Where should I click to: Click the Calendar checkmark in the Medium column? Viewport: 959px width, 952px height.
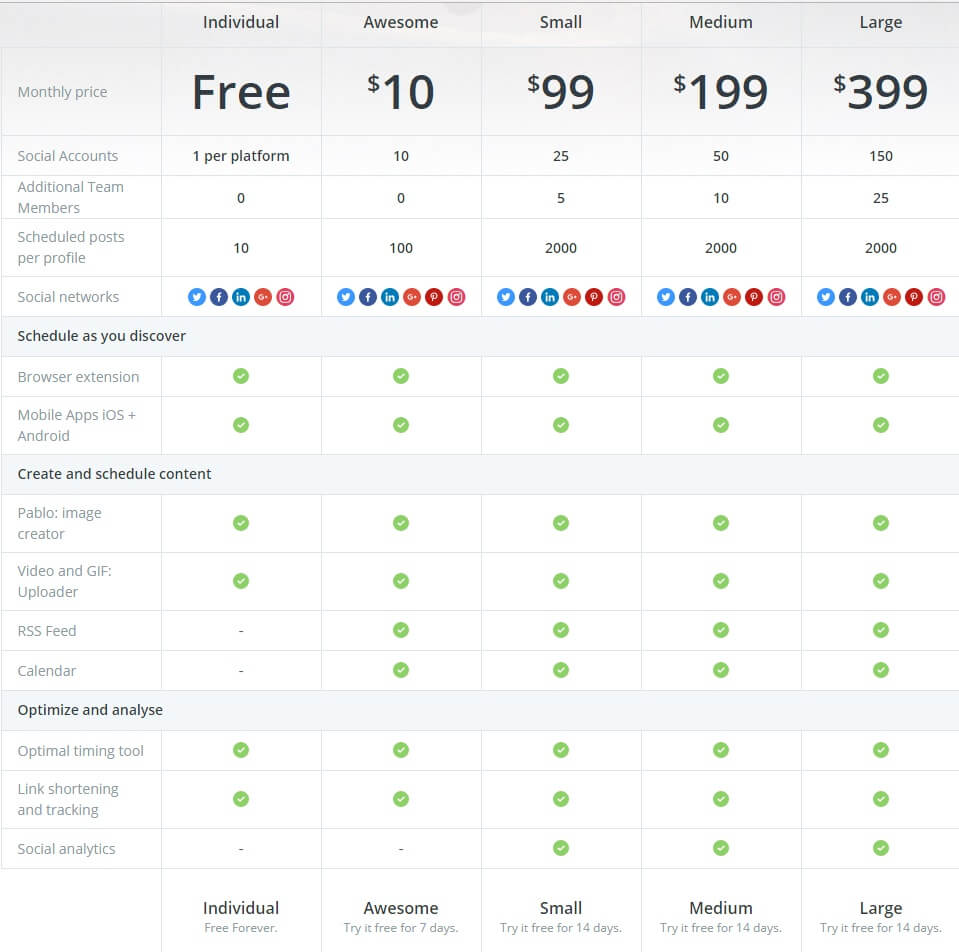tap(721, 670)
